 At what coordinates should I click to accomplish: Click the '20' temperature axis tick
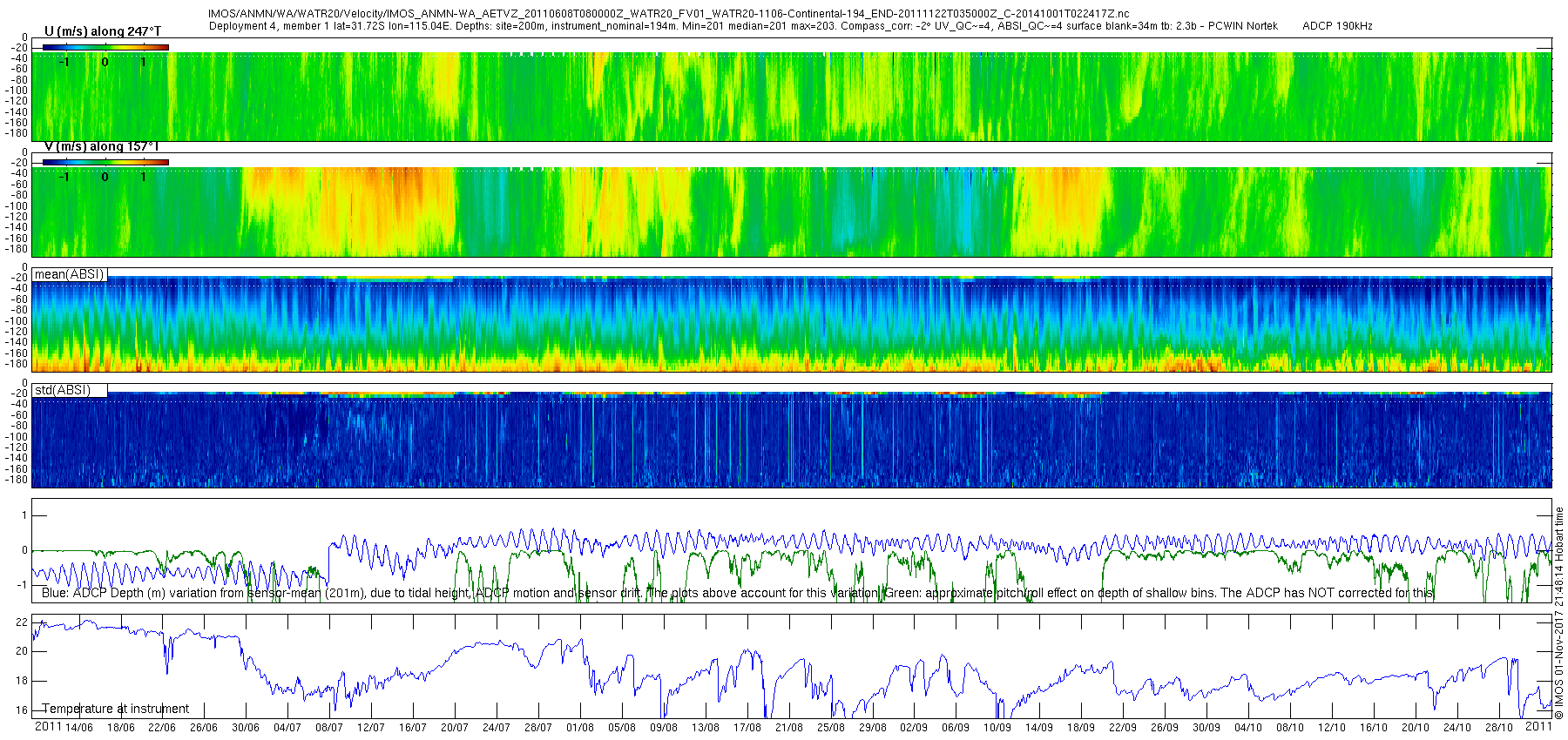coord(23,651)
